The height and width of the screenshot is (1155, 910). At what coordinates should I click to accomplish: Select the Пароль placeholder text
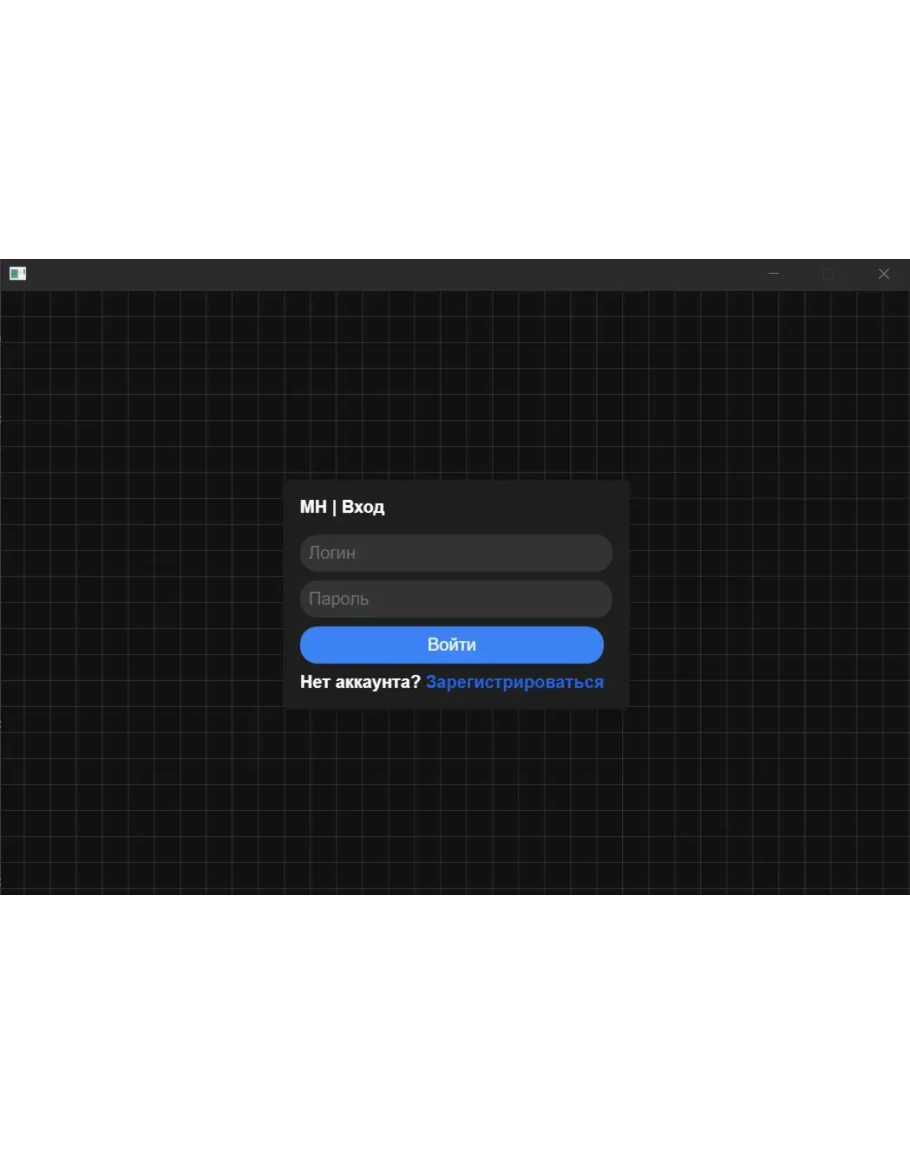pos(338,599)
